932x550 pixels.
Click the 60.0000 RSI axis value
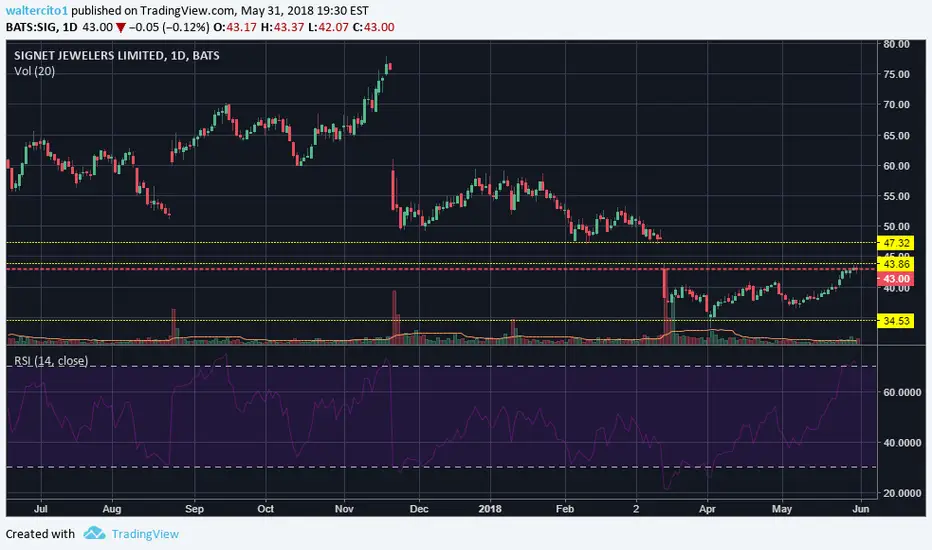902,392
